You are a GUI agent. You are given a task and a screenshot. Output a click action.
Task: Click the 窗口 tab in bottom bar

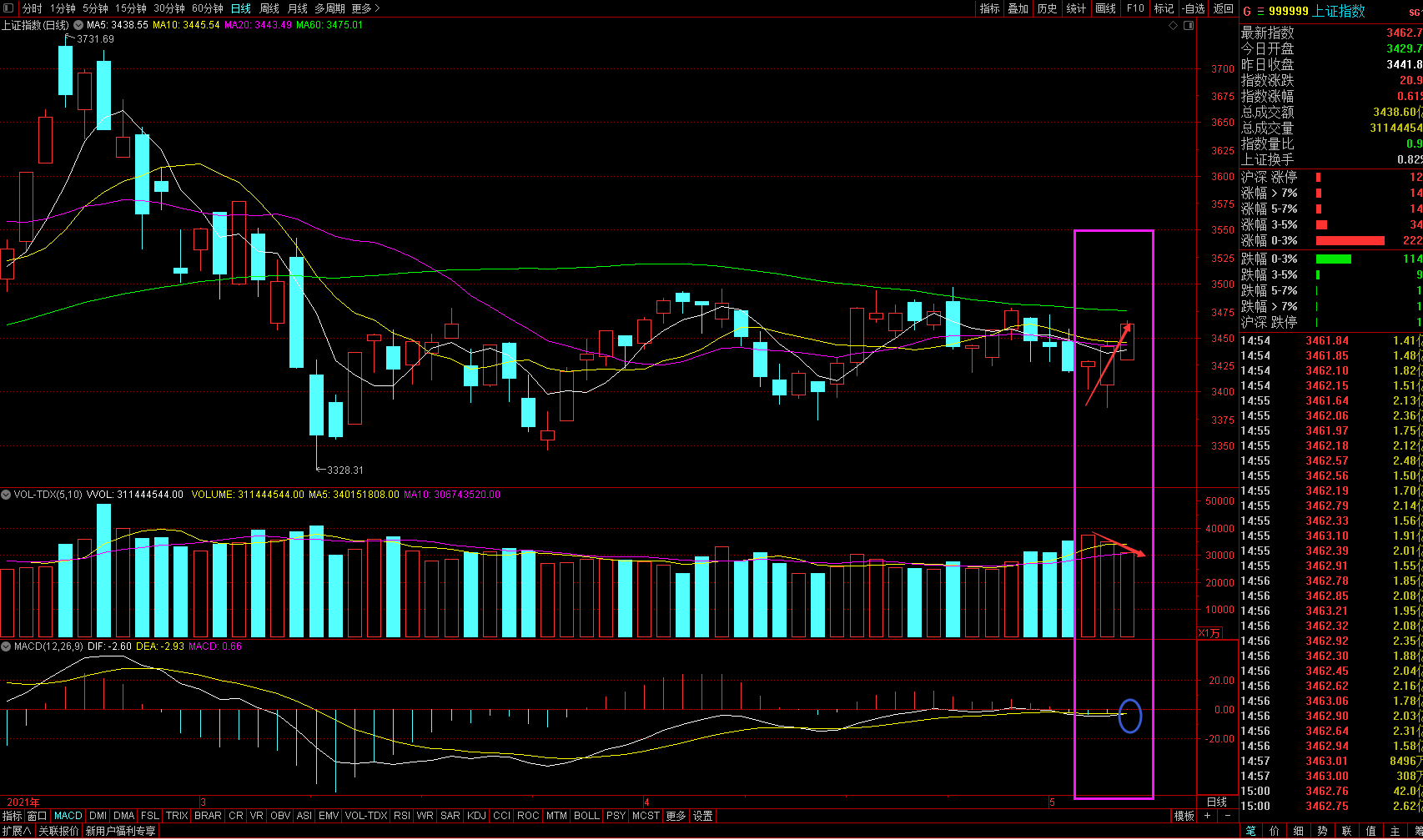point(37,816)
